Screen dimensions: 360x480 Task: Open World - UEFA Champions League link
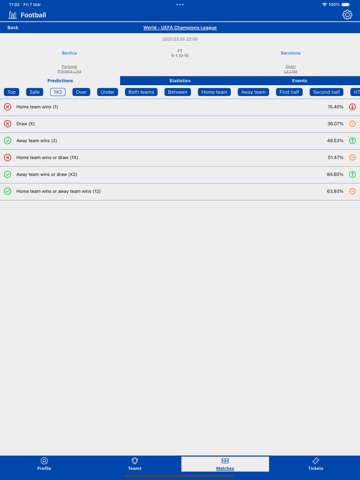180,28
